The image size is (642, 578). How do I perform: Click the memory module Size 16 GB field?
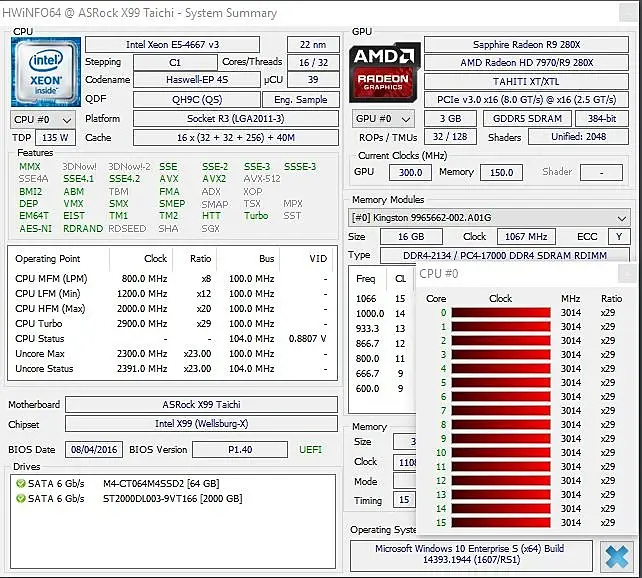coord(411,237)
